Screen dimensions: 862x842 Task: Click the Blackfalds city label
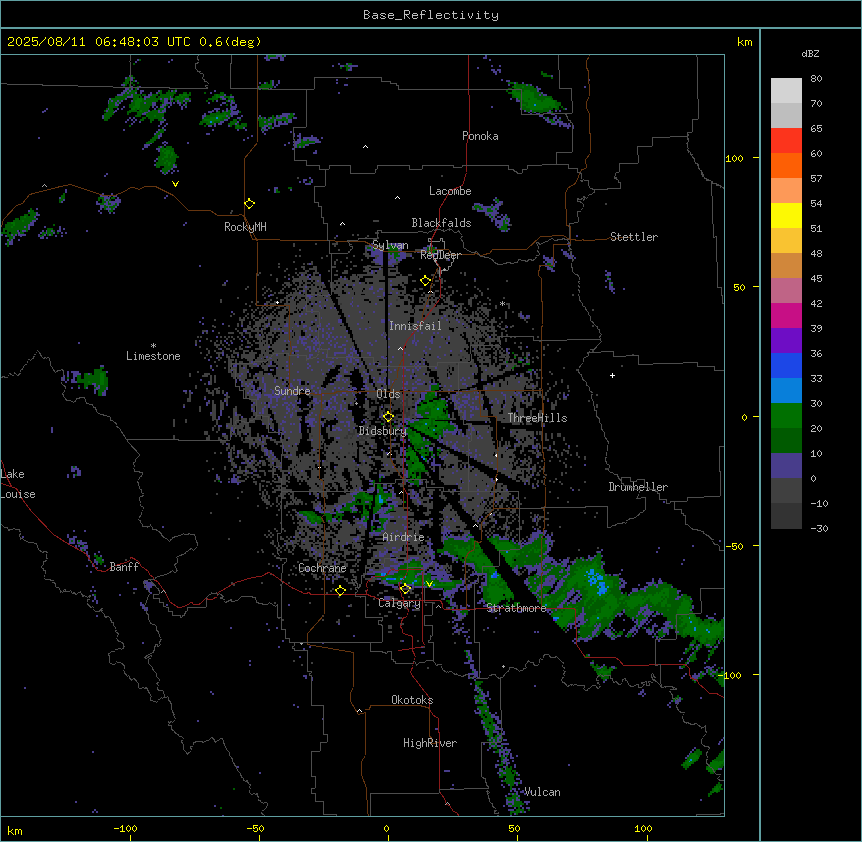click(x=441, y=223)
